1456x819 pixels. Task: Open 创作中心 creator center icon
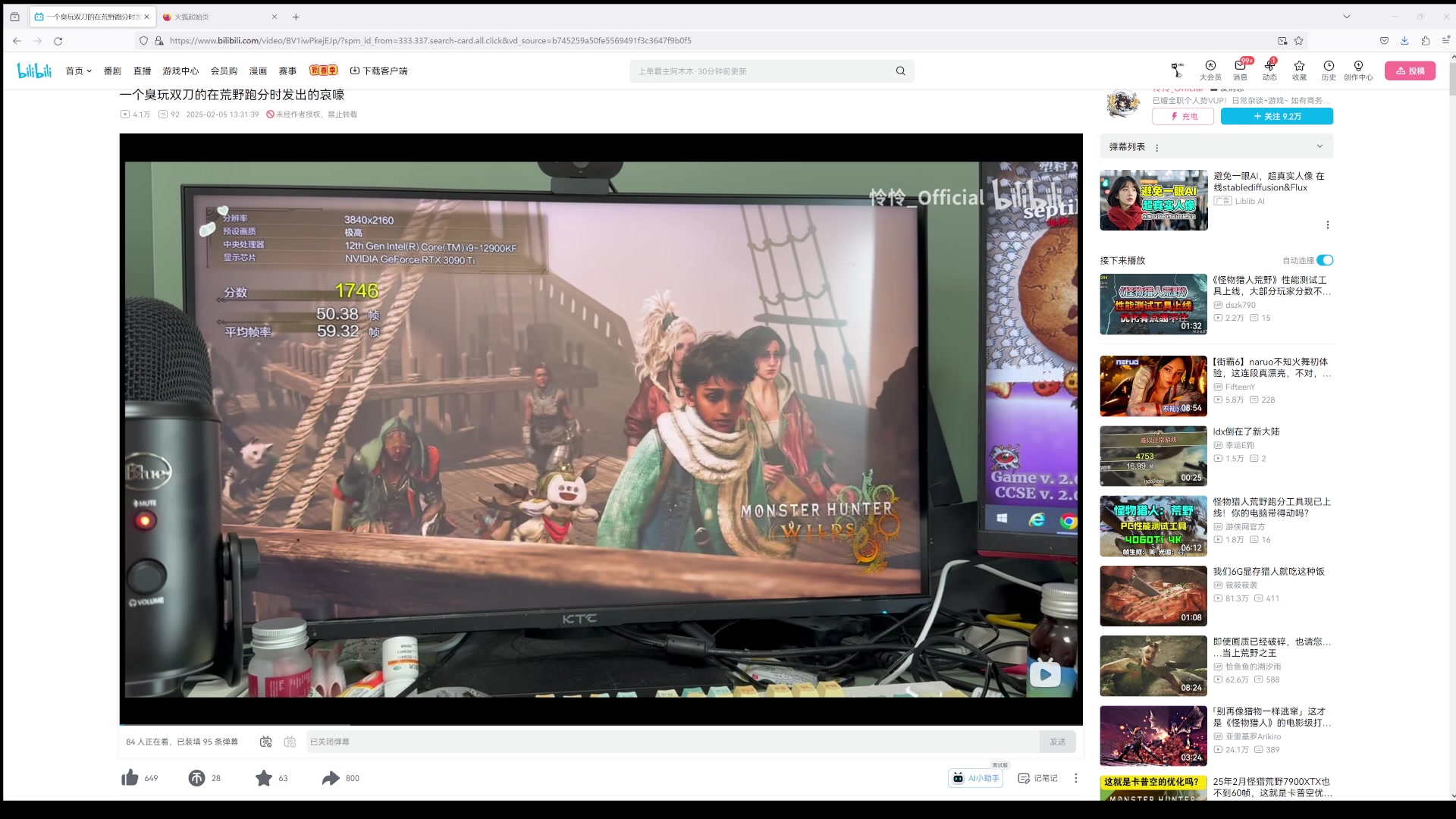[1358, 71]
